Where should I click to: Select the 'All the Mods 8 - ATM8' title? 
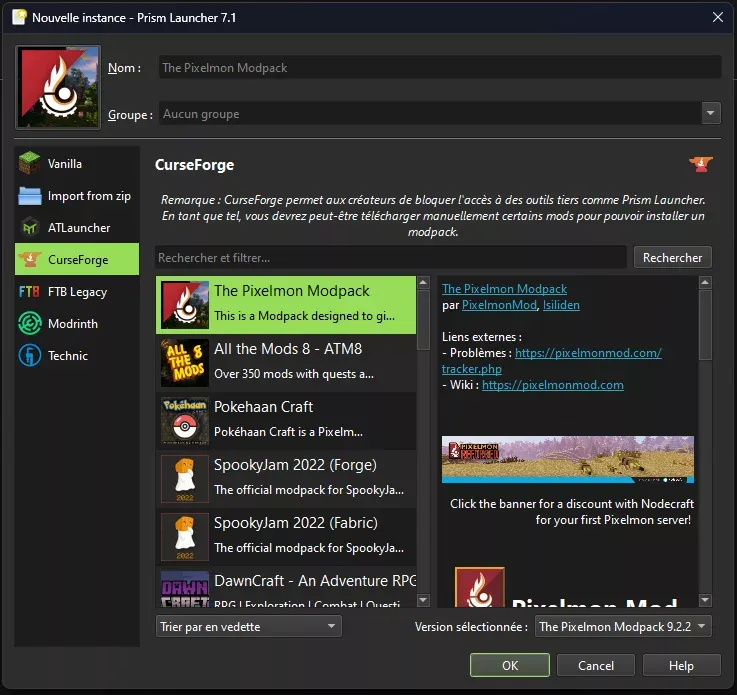coord(288,349)
